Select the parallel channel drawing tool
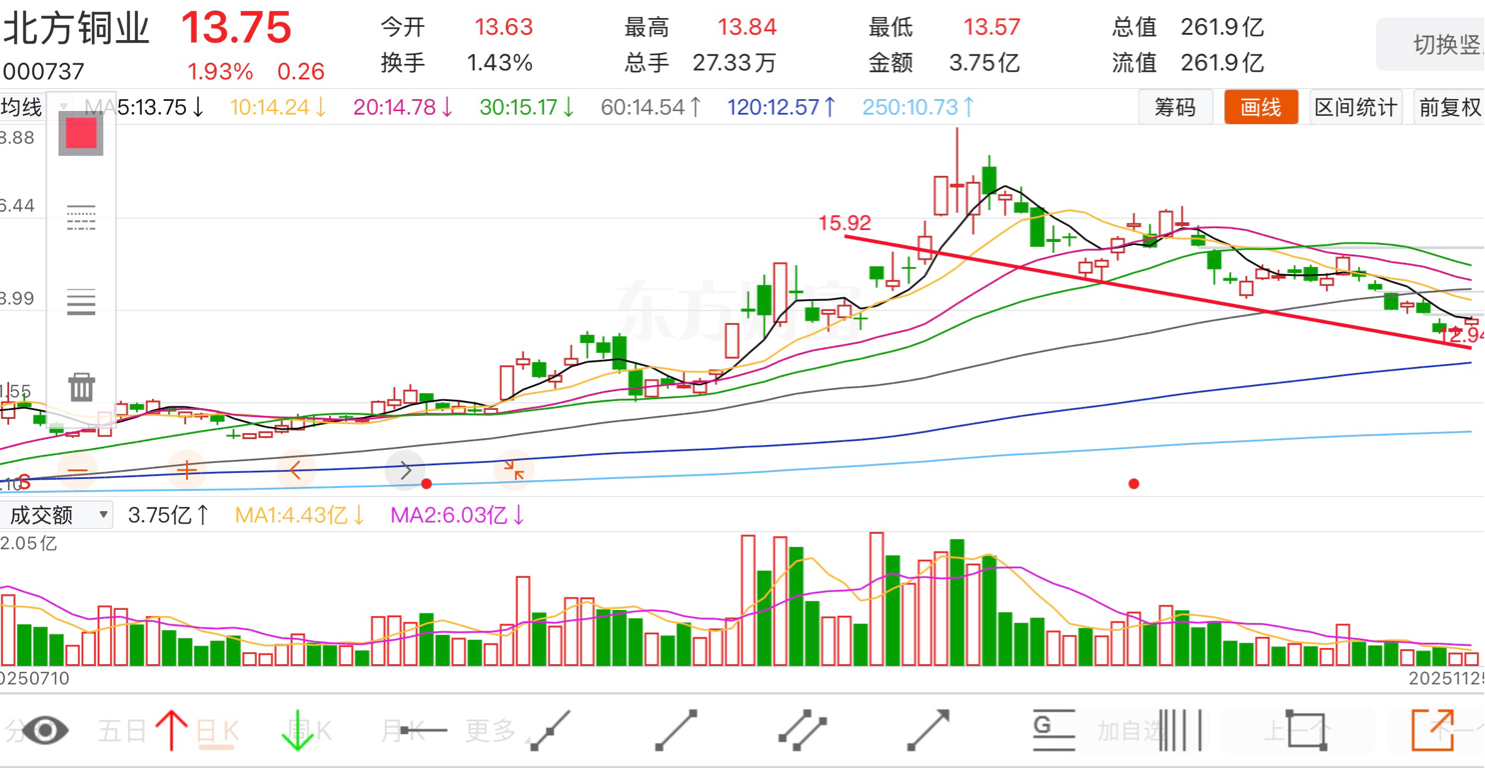1485x768 pixels. [x=802, y=730]
